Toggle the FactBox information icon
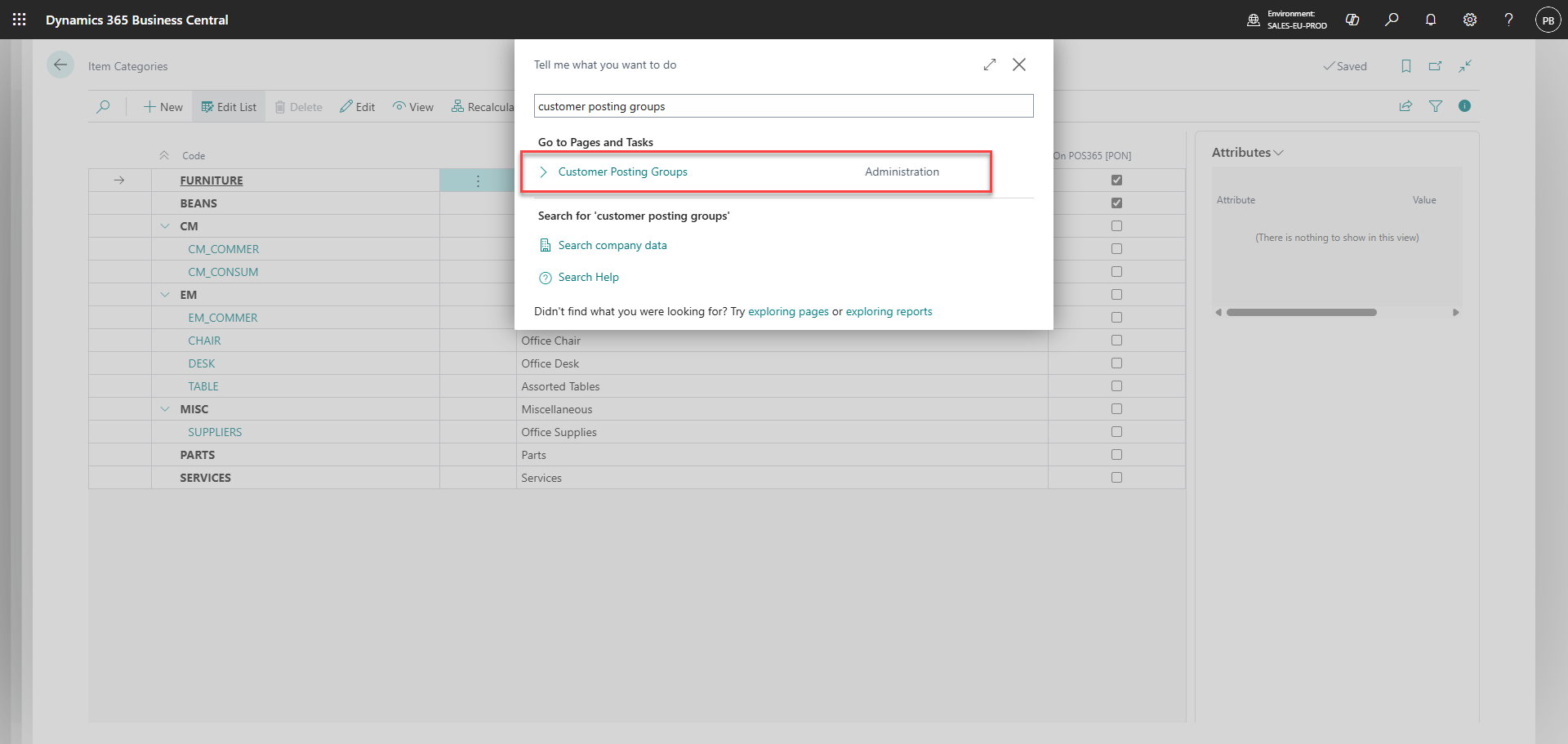Image resolution: width=1568 pixels, height=744 pixels. 1465,106
